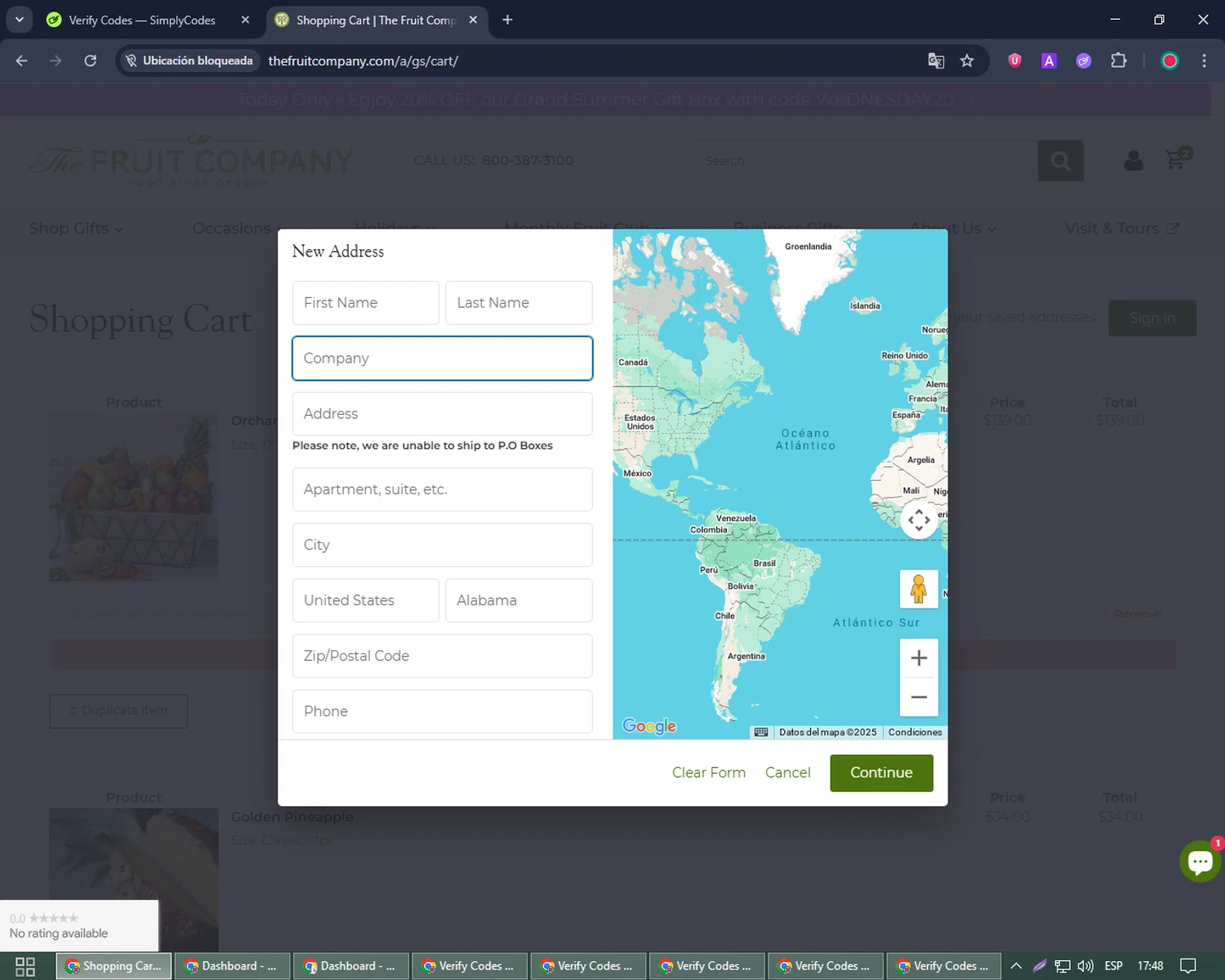
Task: Click the address bar URL
Action: [363, 60]
